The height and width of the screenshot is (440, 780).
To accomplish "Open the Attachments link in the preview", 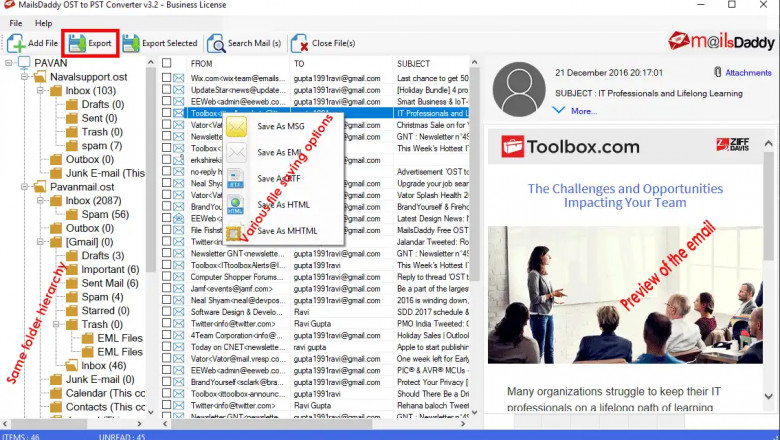I will pos(747,73).
